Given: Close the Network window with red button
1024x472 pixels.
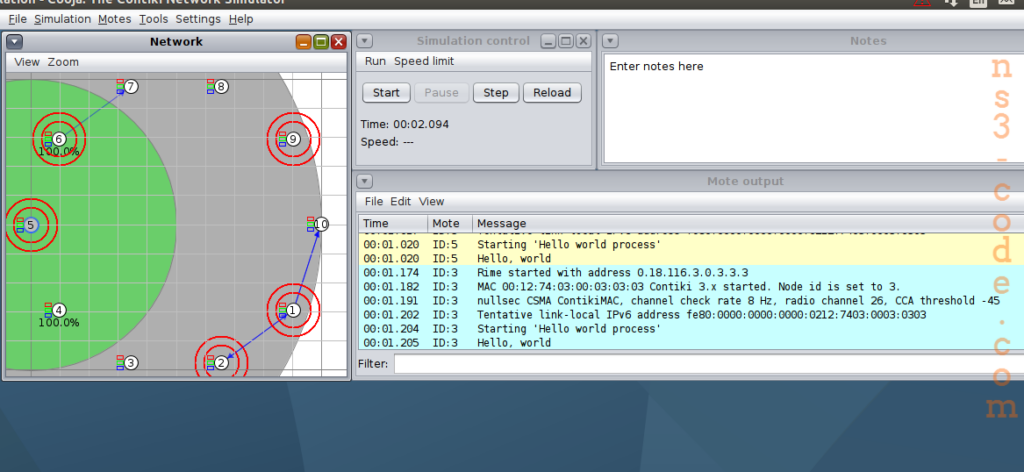Looking at the screenshot, I should 338,42.
